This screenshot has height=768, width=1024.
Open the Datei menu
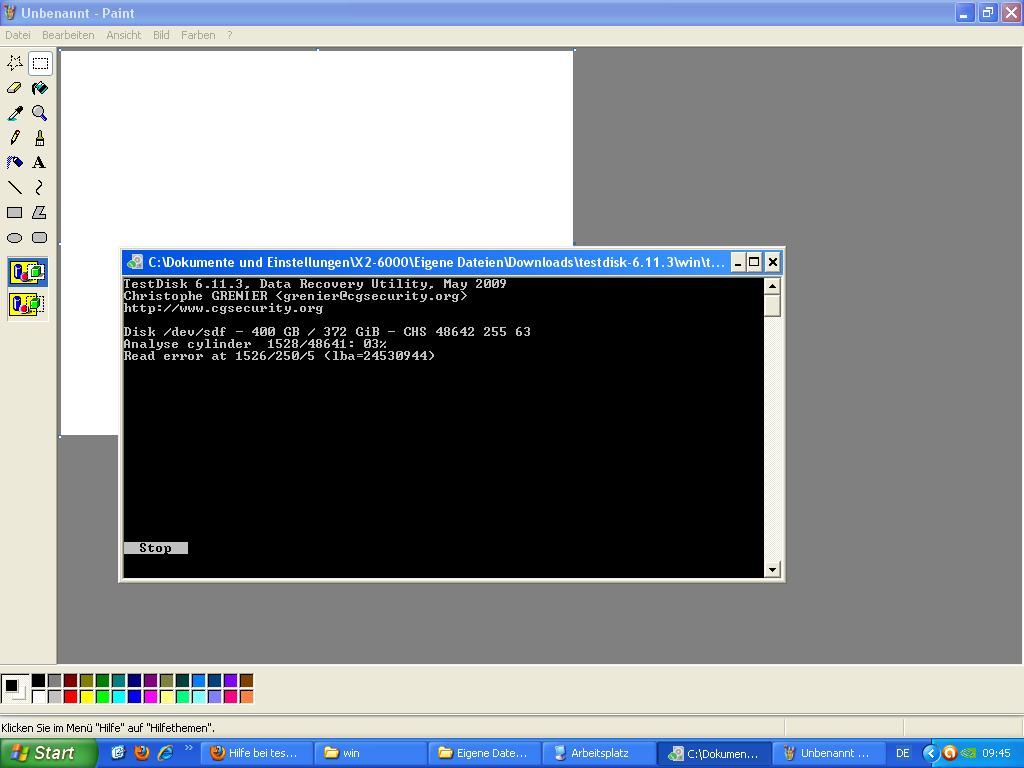(18, 35)
